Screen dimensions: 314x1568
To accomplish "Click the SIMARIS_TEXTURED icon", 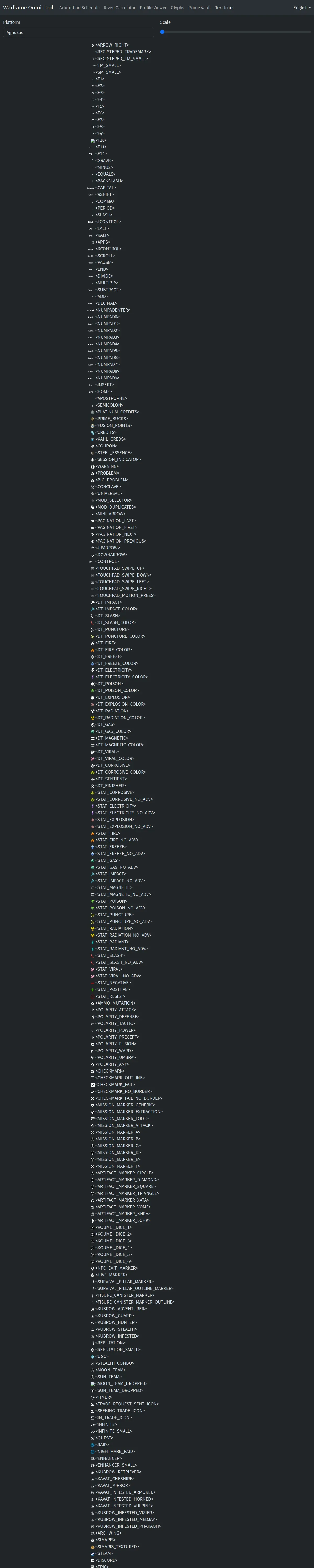I will coord(93,1547).
